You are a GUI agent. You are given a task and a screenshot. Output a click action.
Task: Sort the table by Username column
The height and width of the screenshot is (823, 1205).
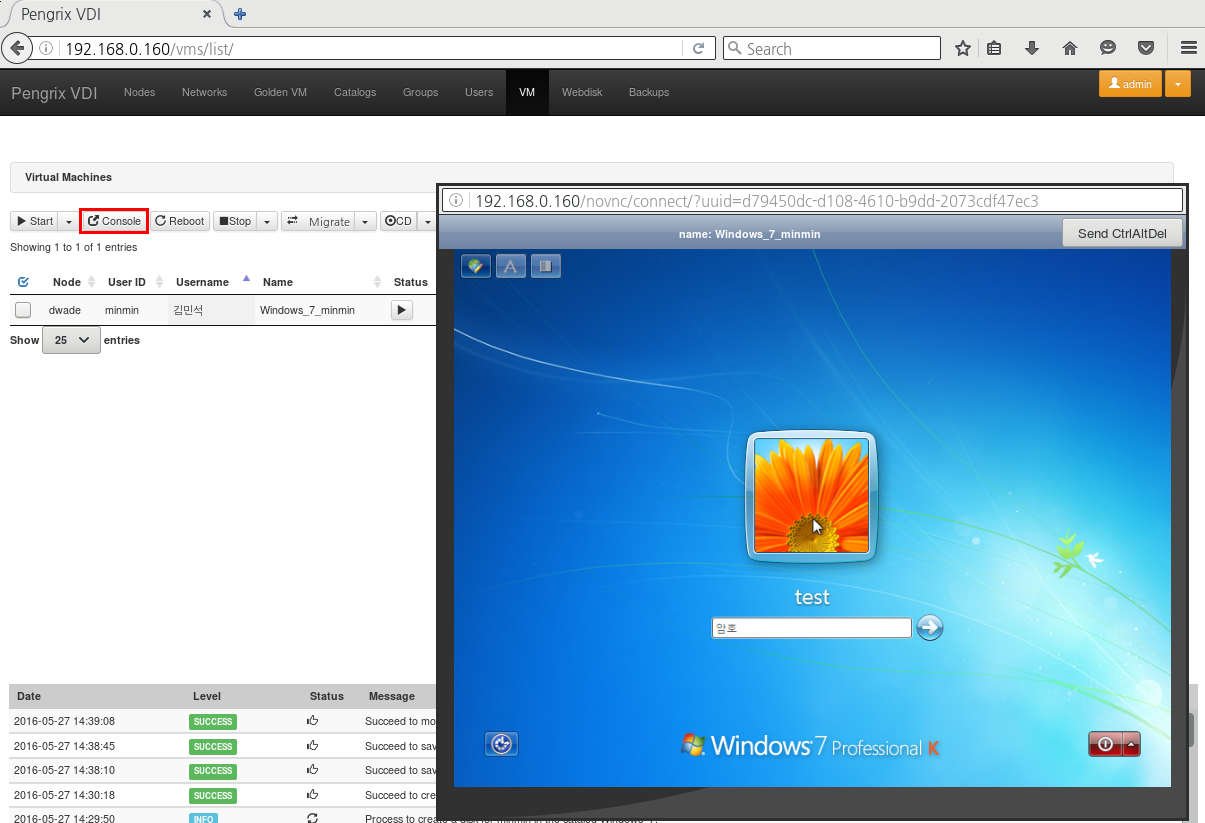coord(210,282)
